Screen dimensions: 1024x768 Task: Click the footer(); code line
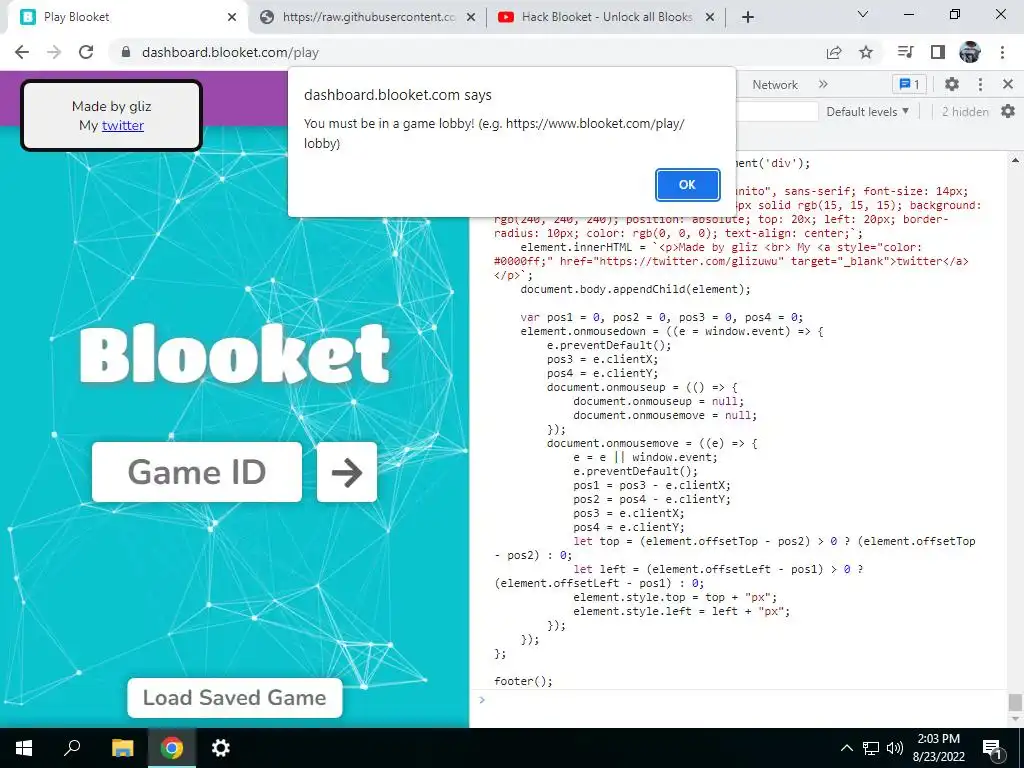click(x=523, y=681)
